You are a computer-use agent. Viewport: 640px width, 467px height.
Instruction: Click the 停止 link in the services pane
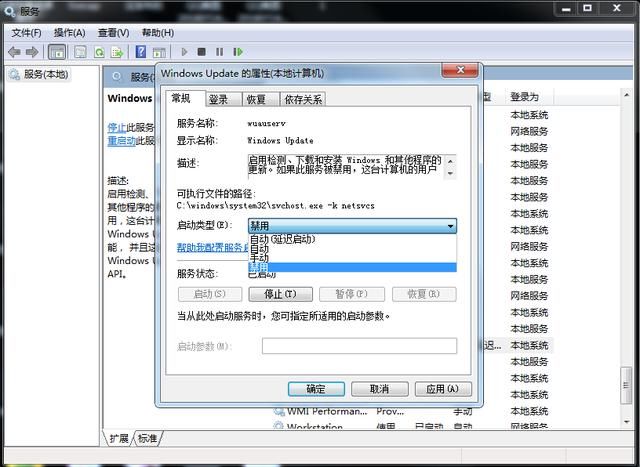(x=117, y=127)
